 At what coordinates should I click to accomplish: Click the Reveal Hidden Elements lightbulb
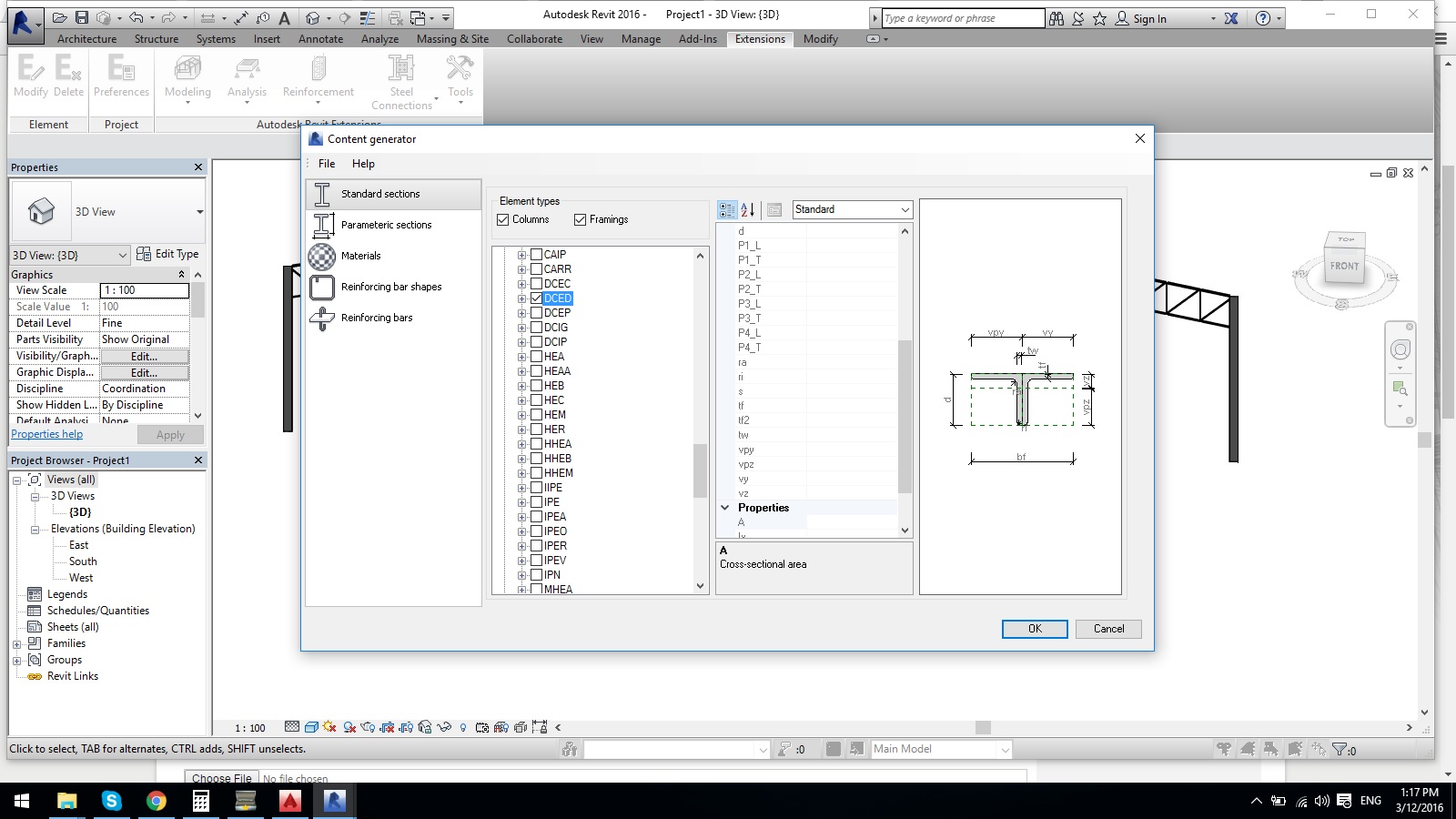pyautogui.click(x=463, y=728)
